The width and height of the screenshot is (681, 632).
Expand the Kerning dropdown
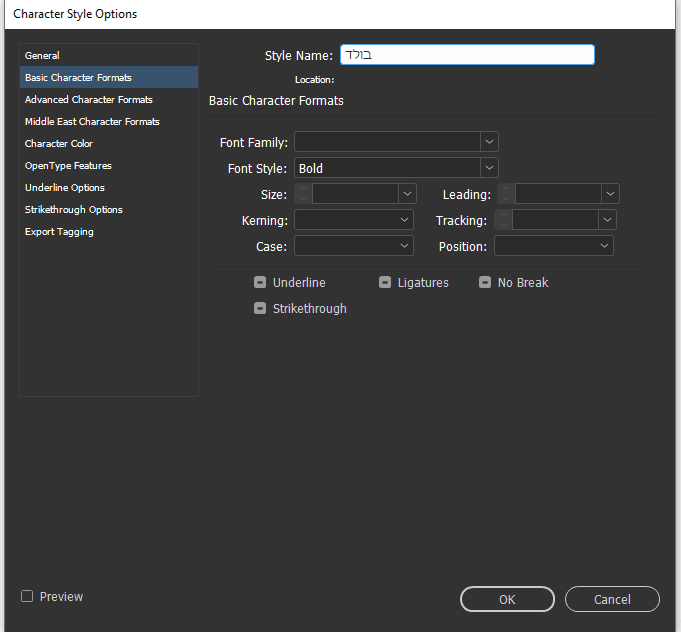pos(405,220)
